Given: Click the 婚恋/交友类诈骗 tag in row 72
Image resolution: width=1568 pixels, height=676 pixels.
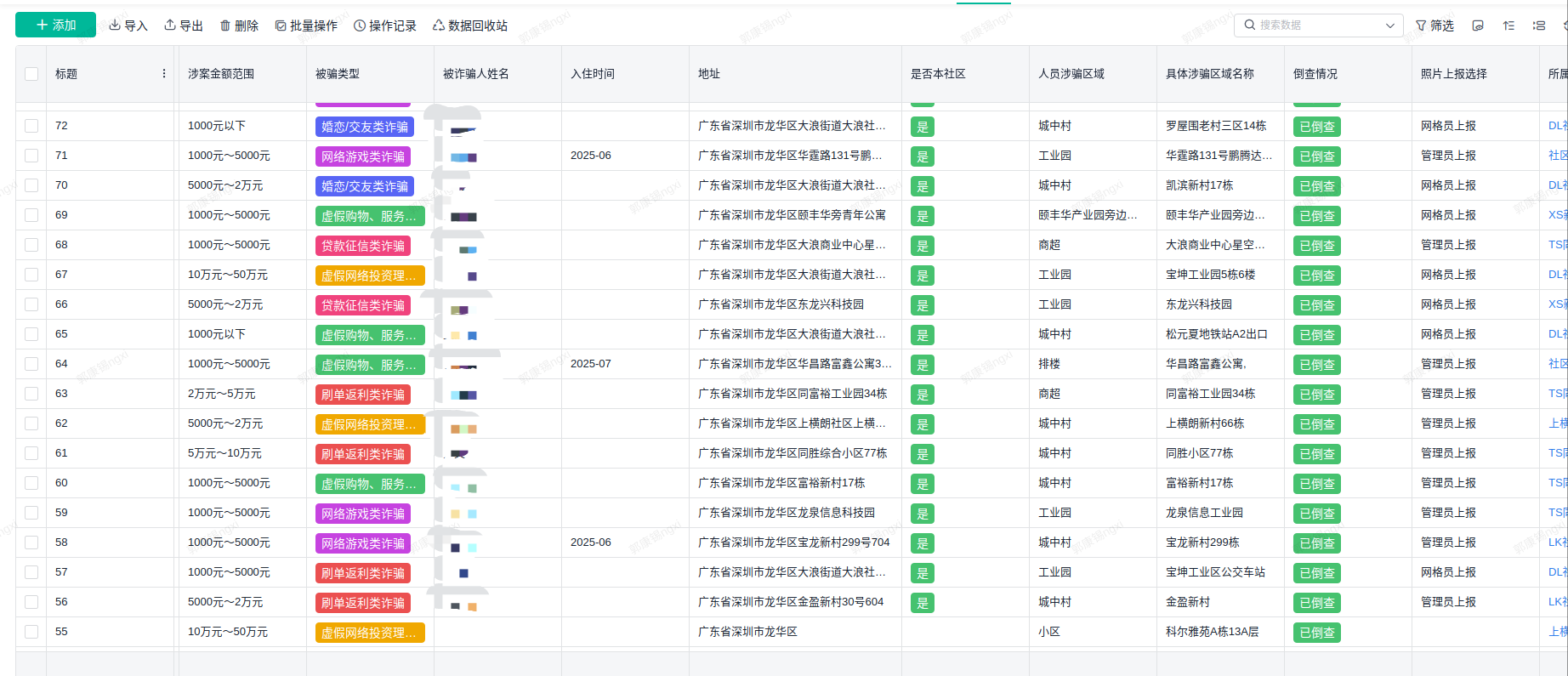Looking at the screenshot, I should [x=365, y=127].
